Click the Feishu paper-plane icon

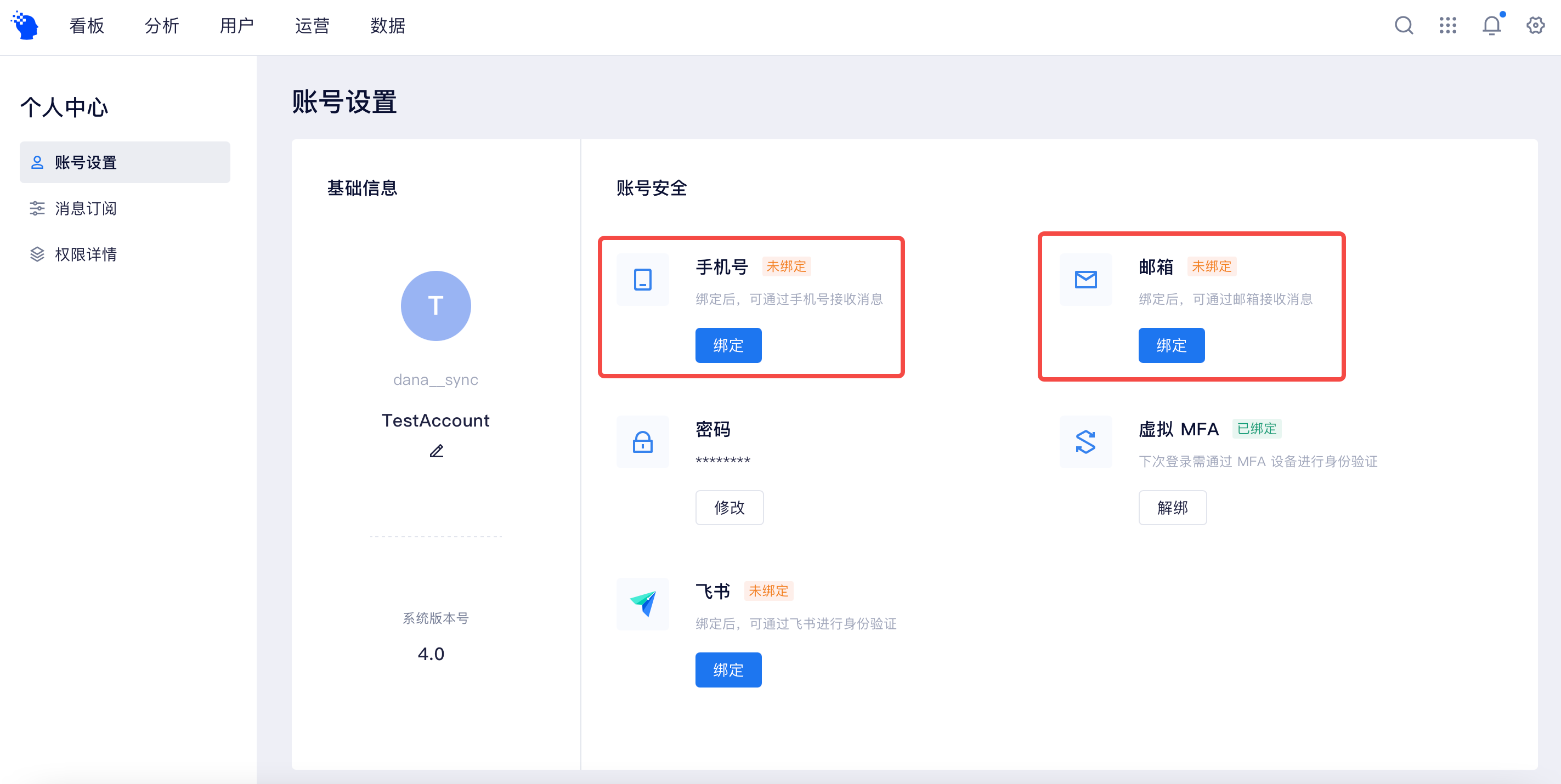point(642,604)
